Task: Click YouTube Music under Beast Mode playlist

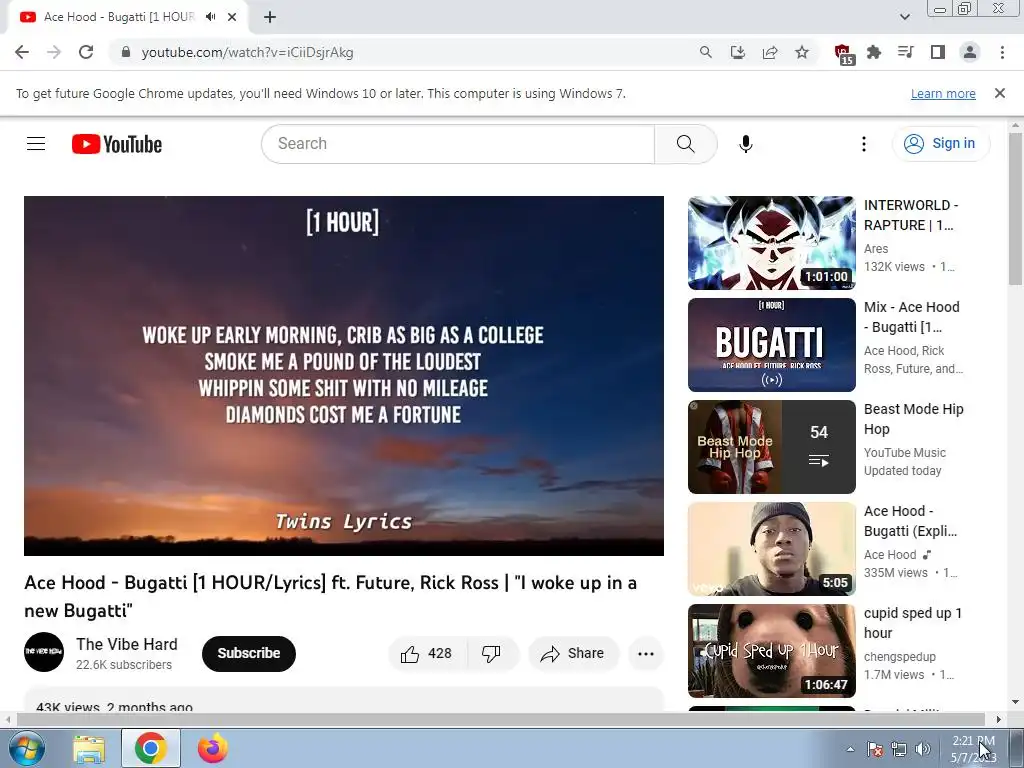Action: click(904, 453)
